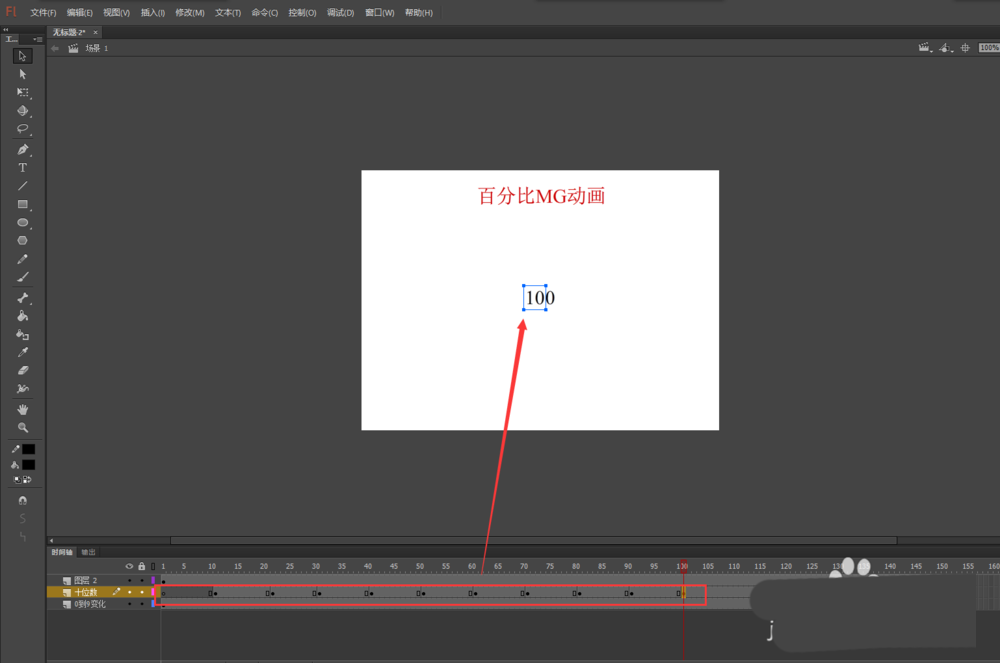Open the Edit Scene dropdown
The image size is (1000, 663).
[925, 48]
